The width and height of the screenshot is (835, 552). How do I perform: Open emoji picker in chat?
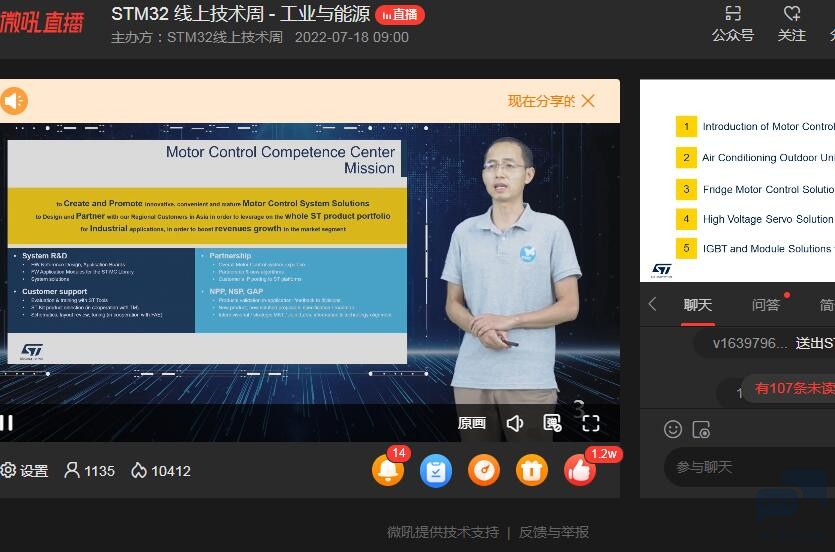click(x=673, y=429)
